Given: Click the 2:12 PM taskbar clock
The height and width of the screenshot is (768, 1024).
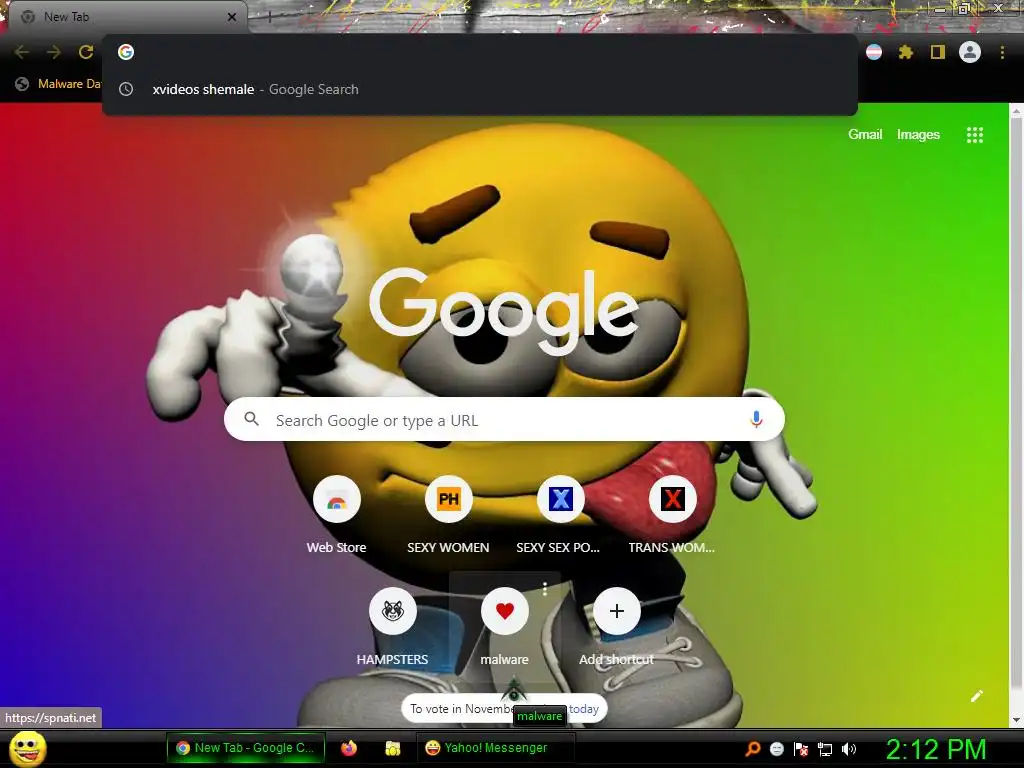Looking at the screenshot, I should [935, 749].
